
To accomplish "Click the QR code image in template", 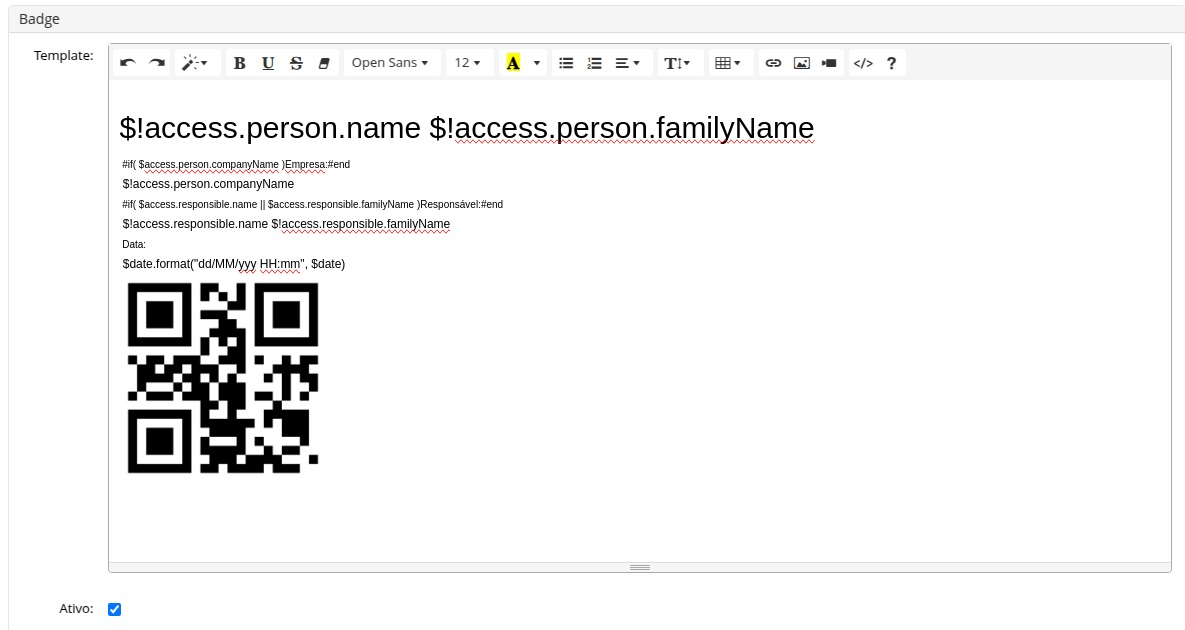I will click(x=223, y=378).
